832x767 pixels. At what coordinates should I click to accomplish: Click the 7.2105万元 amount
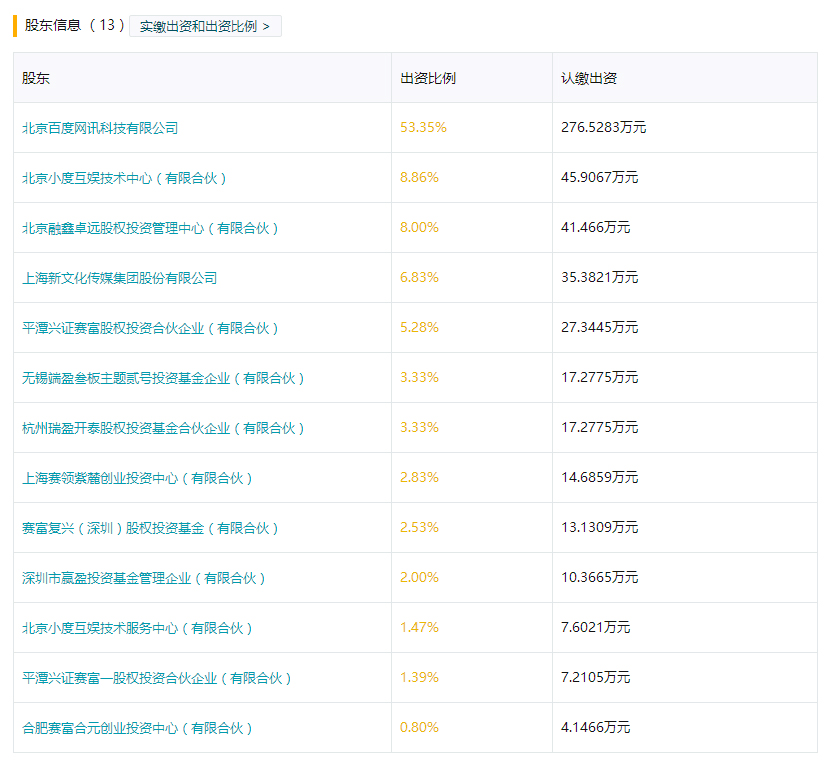click(x=595, y=677)
